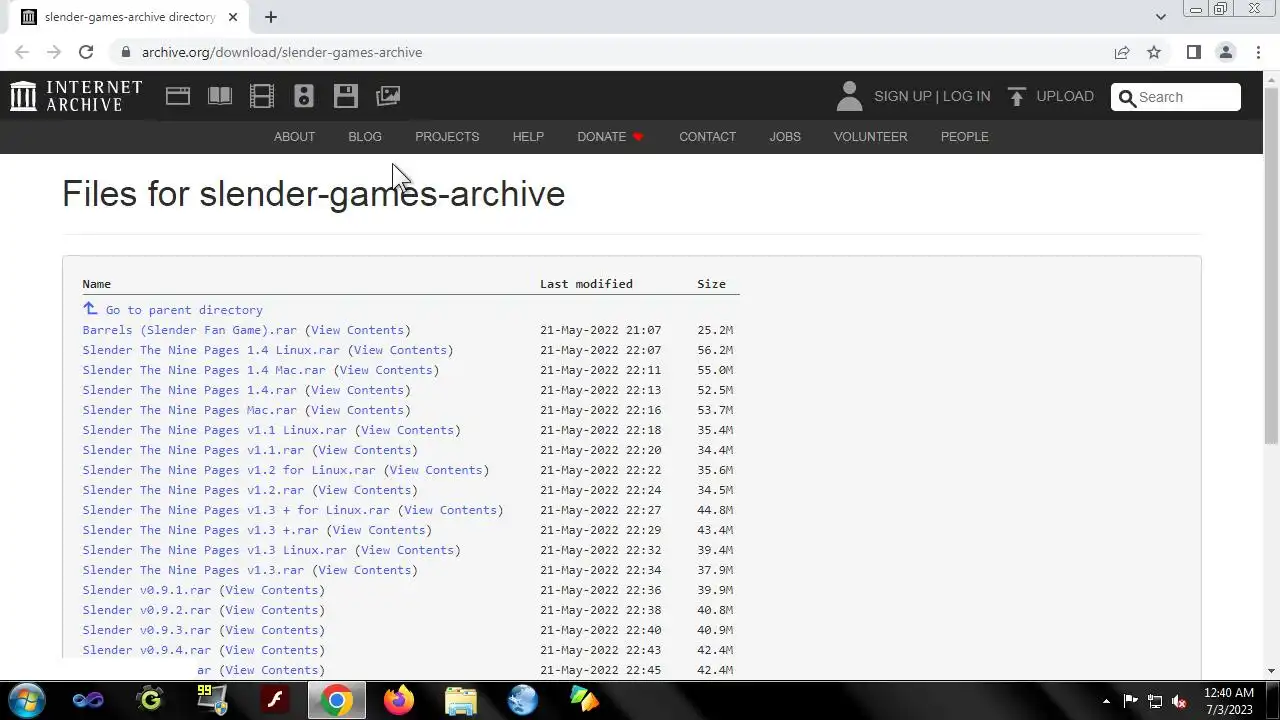Open the JOBS menu item
The image size is (1280, 720).
(785, 137)
